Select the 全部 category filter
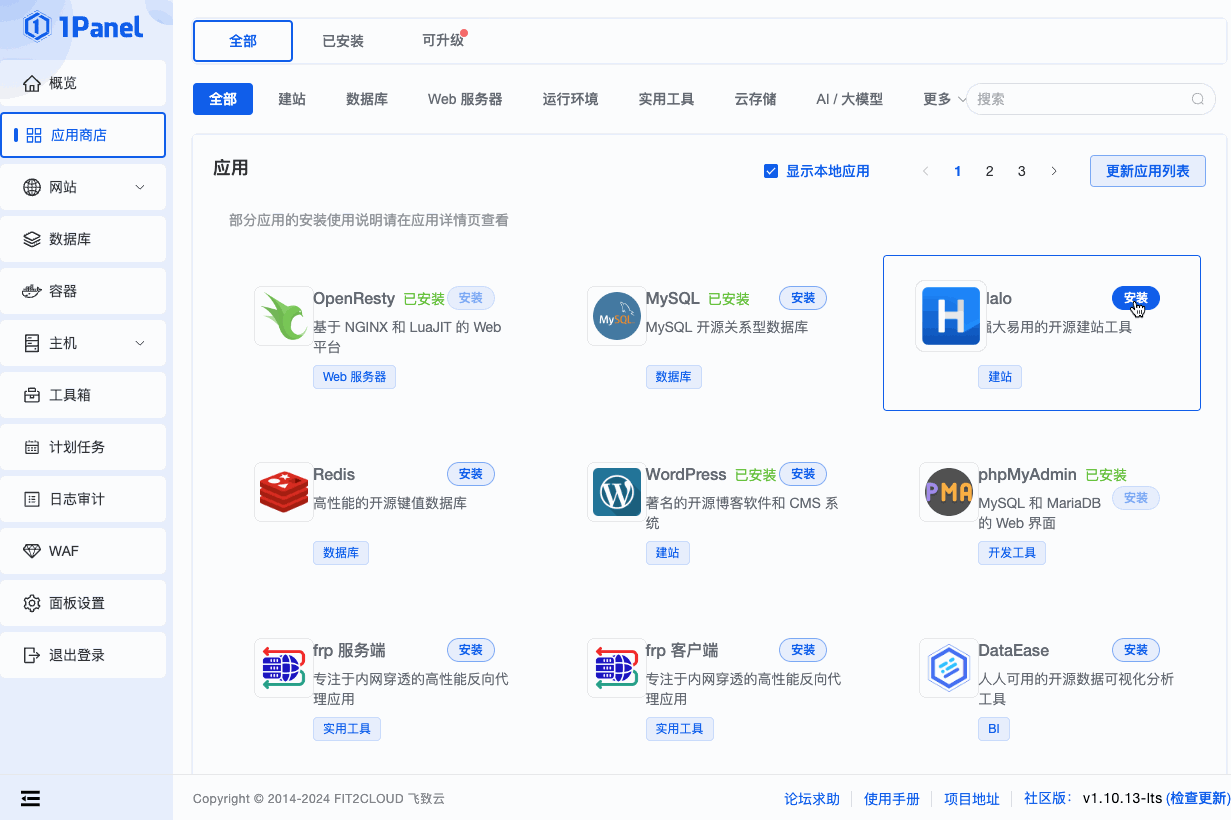 click(223, 99)
